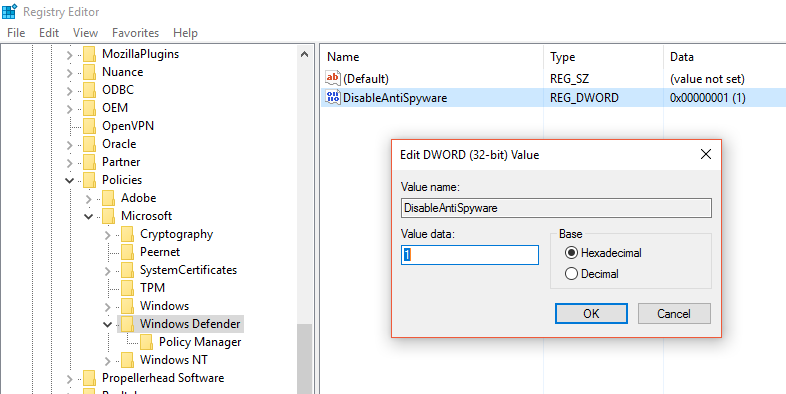Select the Propellerhead Software tree label
Image resolution: width=786 pixels, height=394 pixels.
(x=163, y=378)
